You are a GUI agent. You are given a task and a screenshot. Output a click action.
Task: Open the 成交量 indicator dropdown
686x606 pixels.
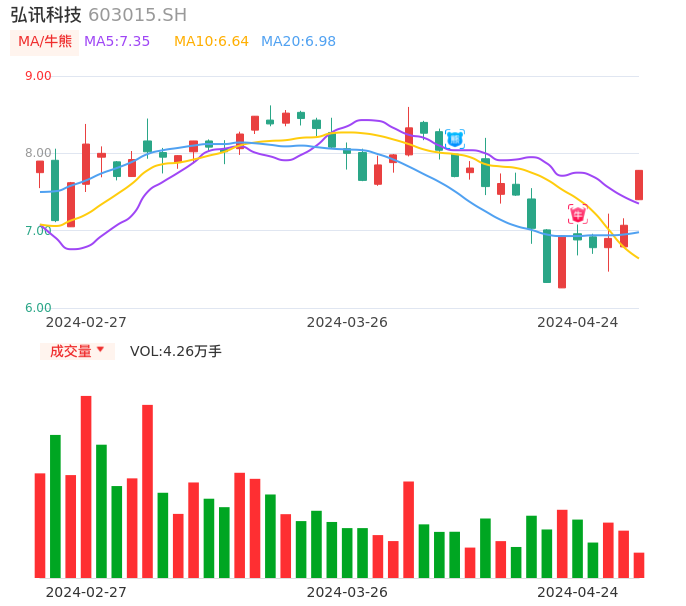(77, 351)
